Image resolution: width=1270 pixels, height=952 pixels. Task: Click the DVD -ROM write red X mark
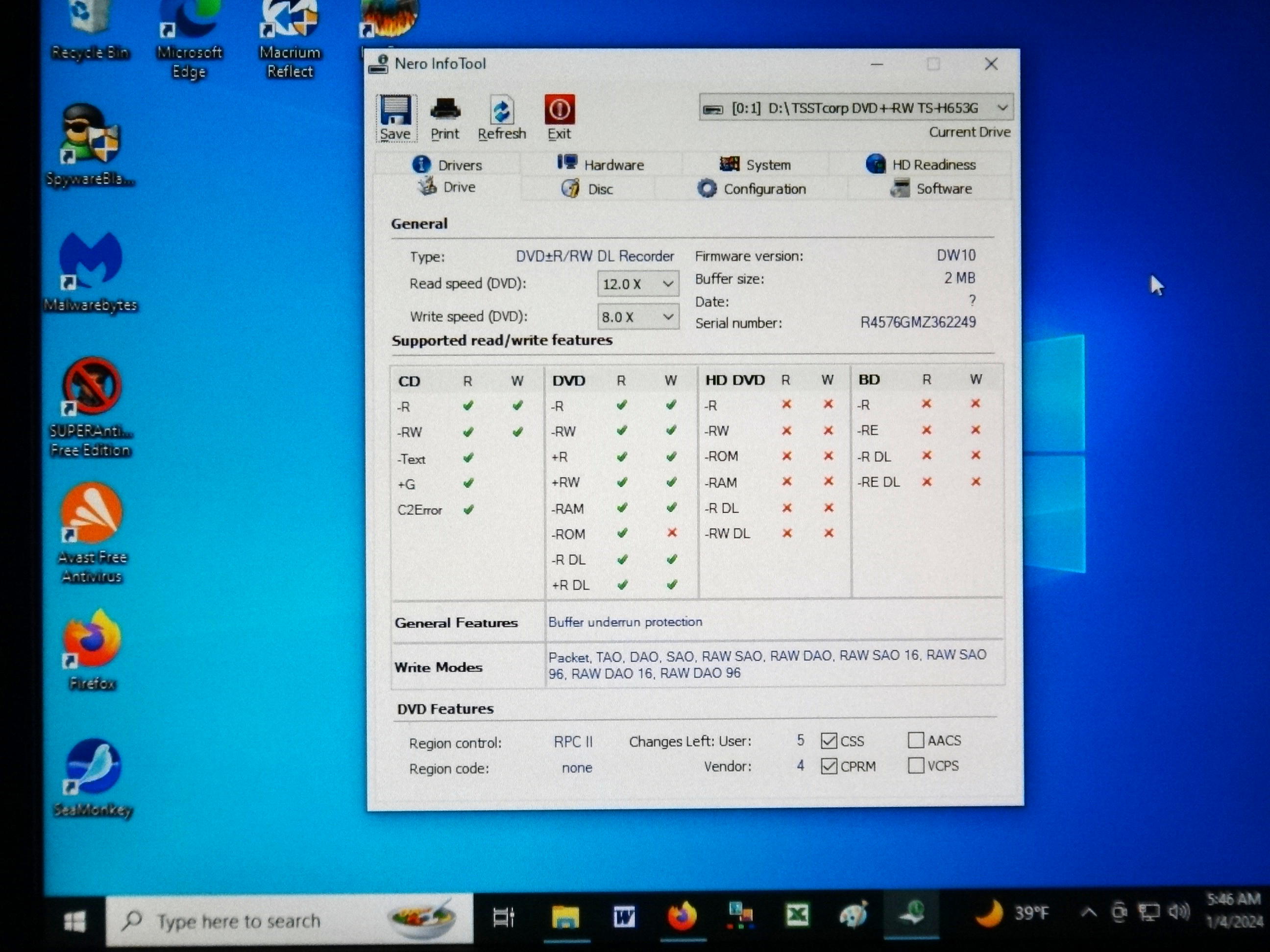[x=672, y=533]
